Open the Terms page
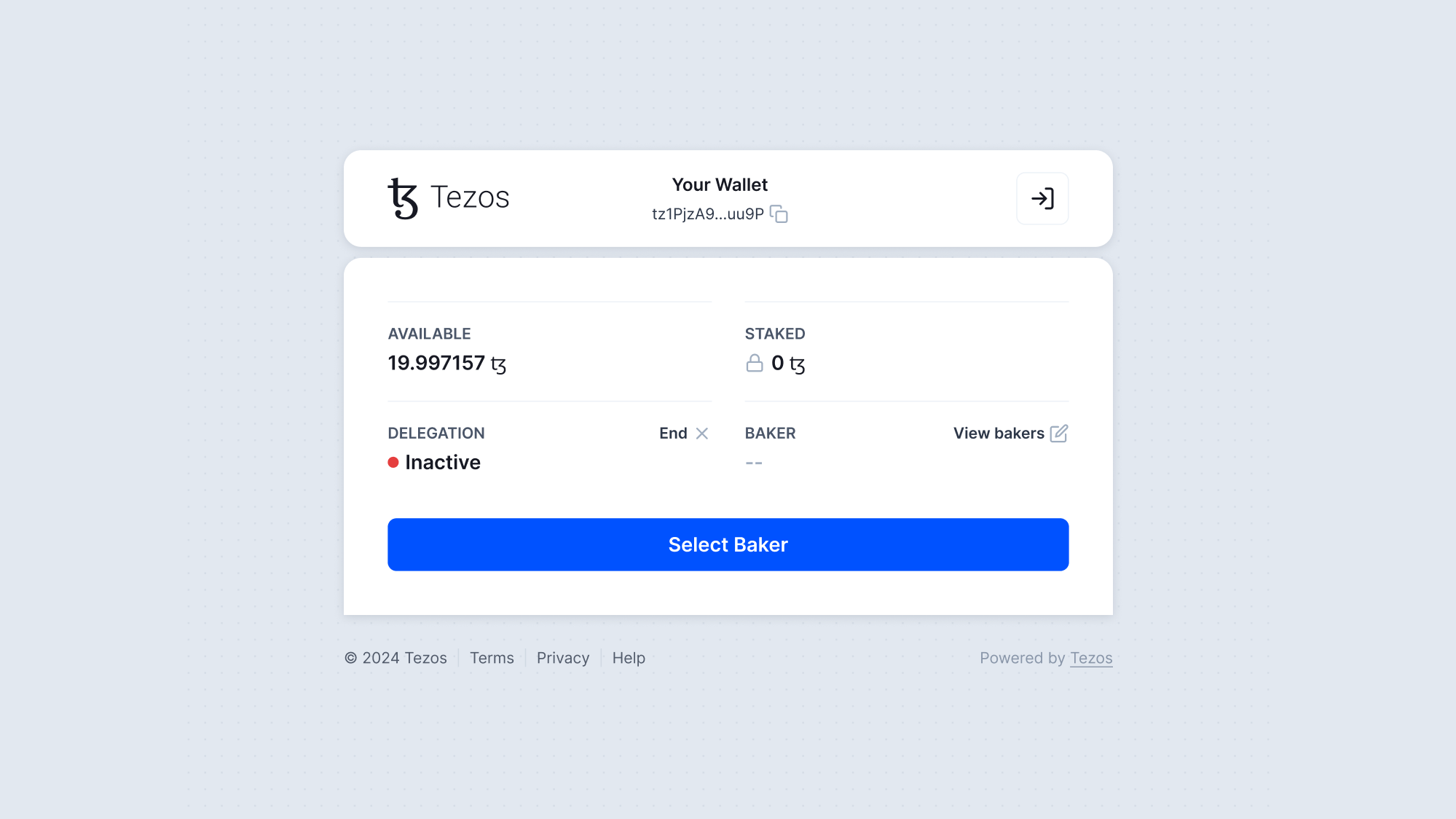 (492, 658)
